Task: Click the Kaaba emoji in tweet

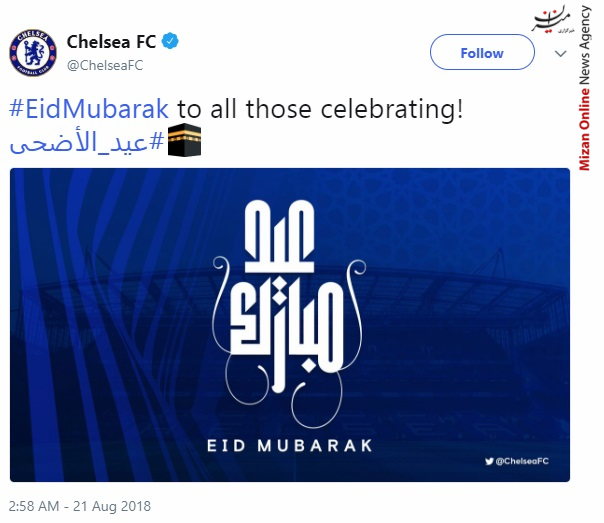Action: [185, 140]
